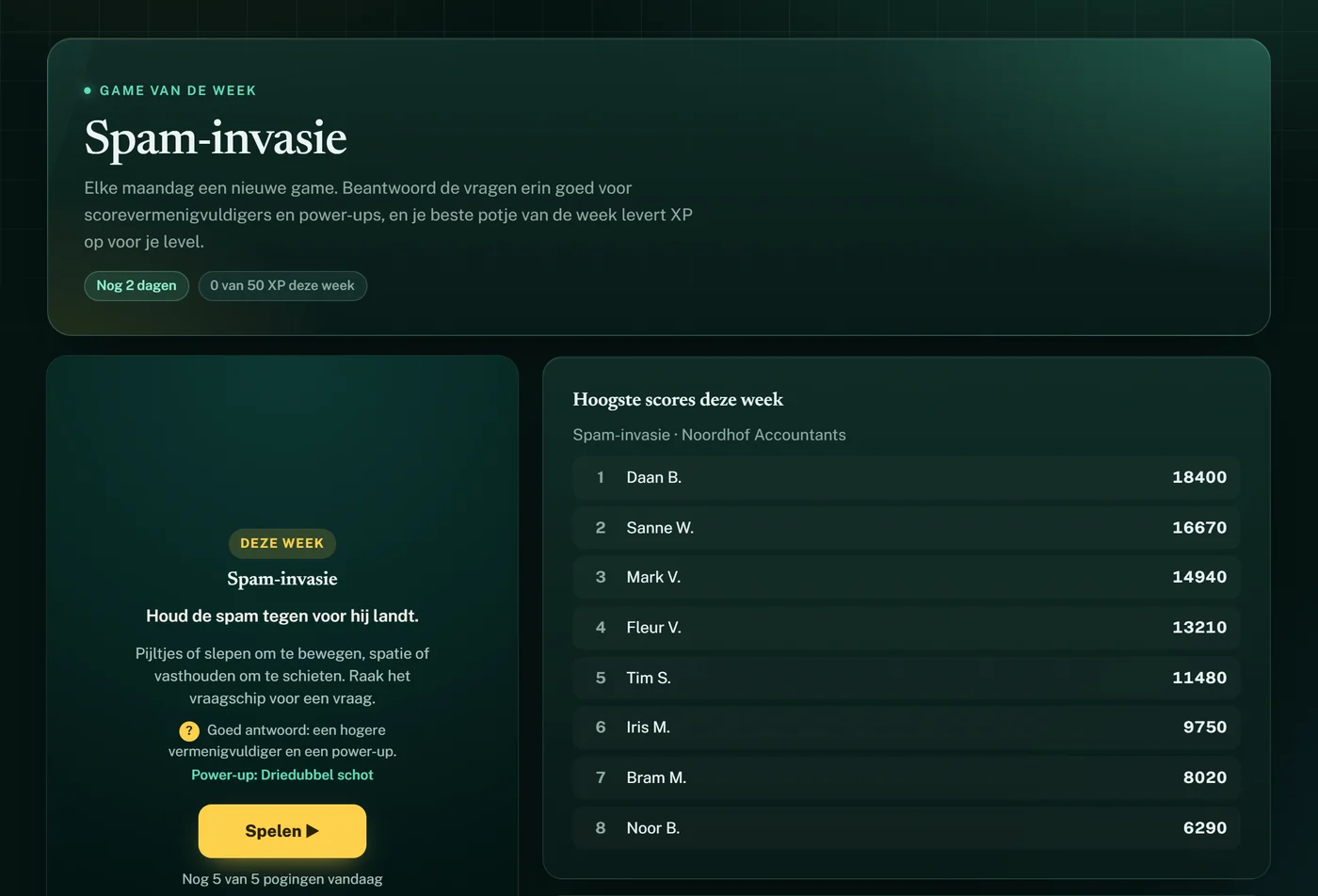Click the score 6290
The image size is (1318, 896).
[x=1205, y=828]
